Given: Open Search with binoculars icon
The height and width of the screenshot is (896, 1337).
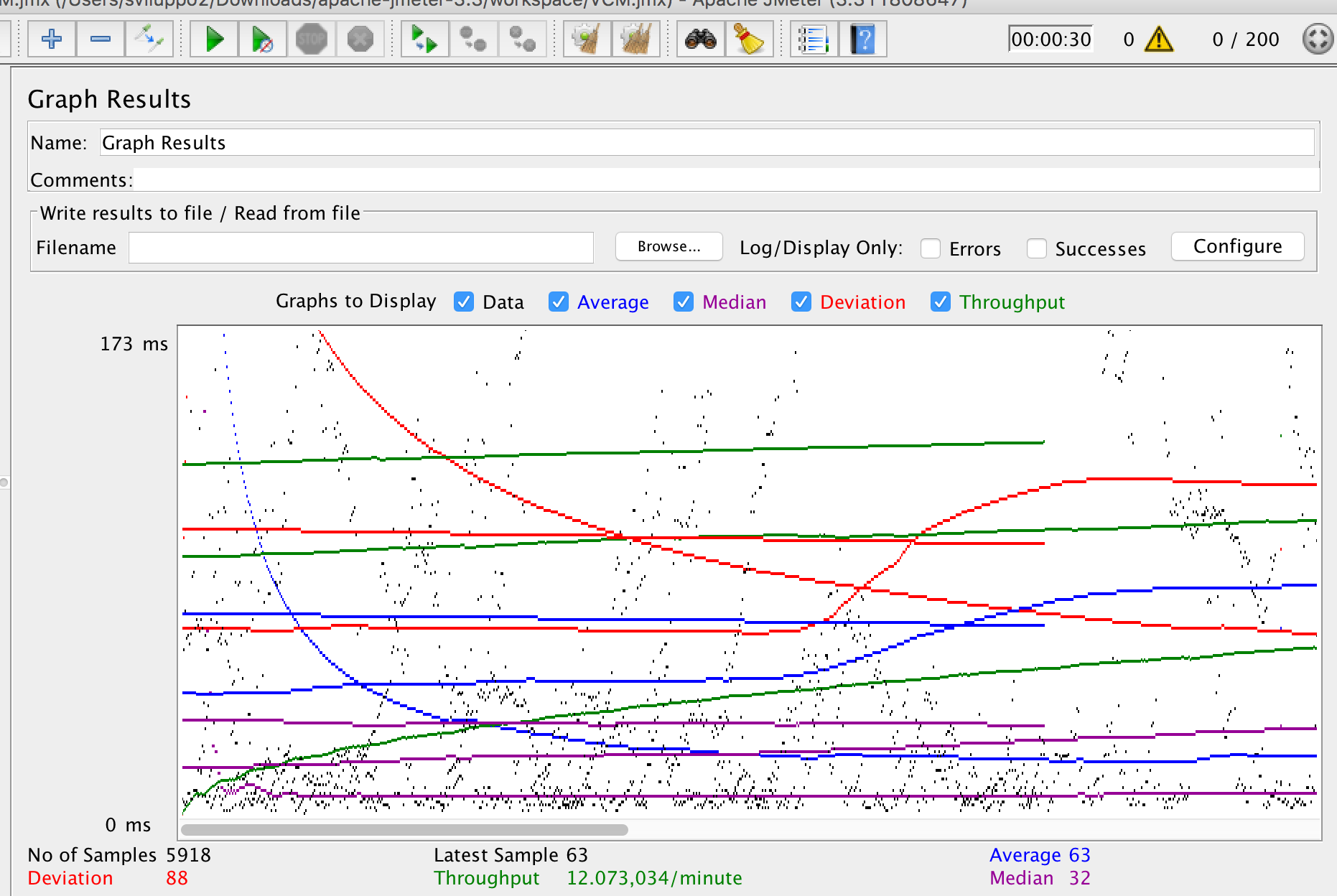Looking at the screenshot, I should 700,39.
